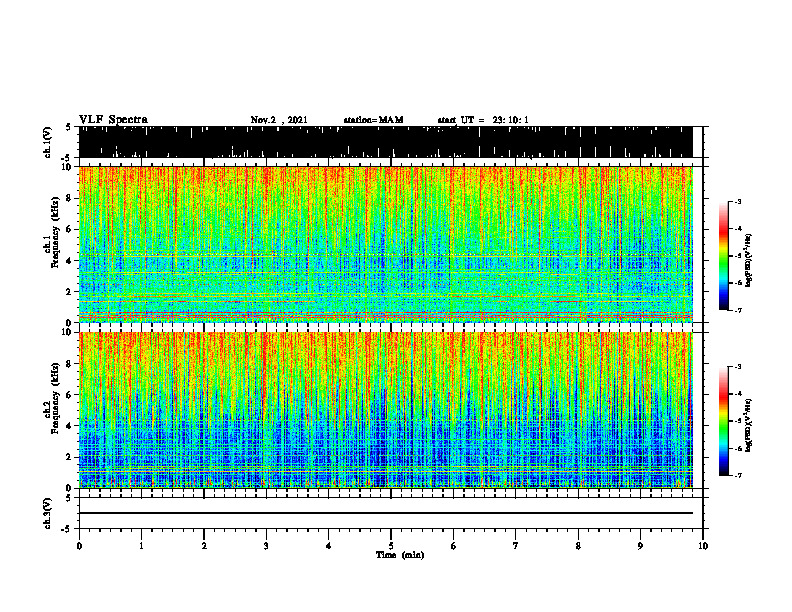The height and width of the screenshot is (612, 792).
Task: Click the time axis tick label 2
Action: [x=204, y=546]
